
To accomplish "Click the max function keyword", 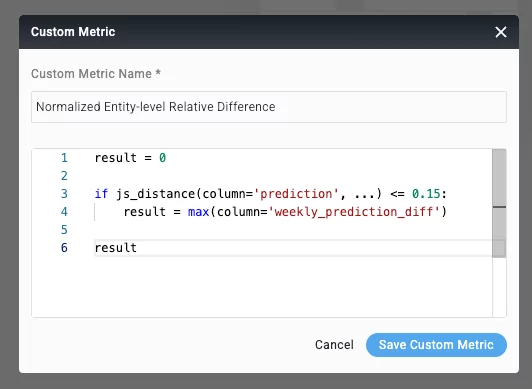I will pos(198,212).
